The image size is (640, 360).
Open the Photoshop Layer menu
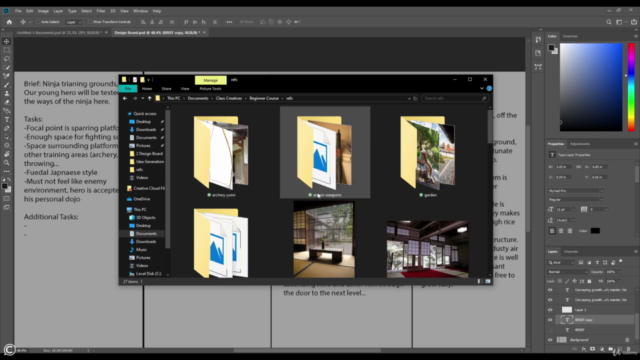click(x=58, y=11)
